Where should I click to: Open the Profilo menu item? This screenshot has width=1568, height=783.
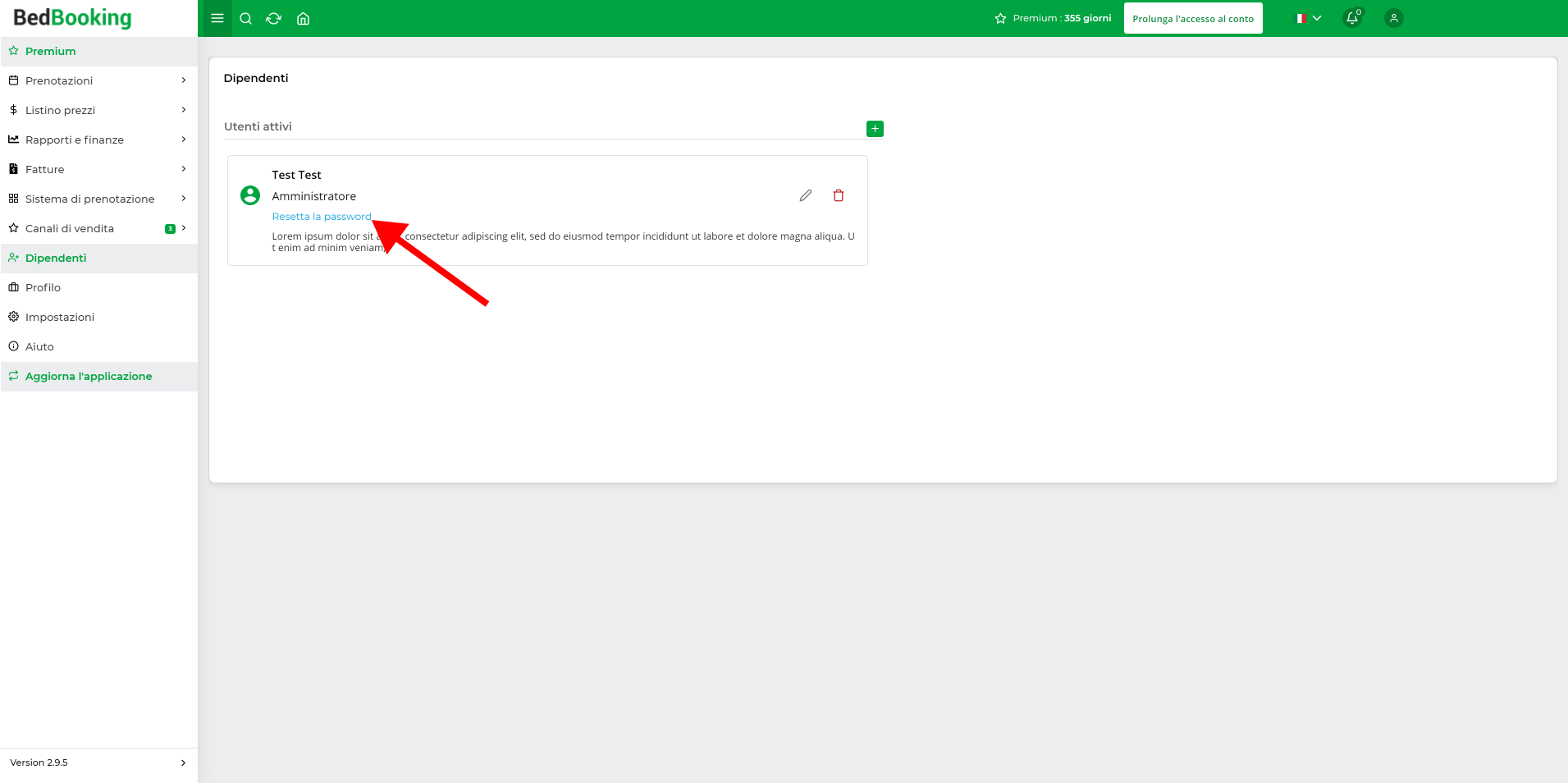pyautogui.click(x=43, y=287)
